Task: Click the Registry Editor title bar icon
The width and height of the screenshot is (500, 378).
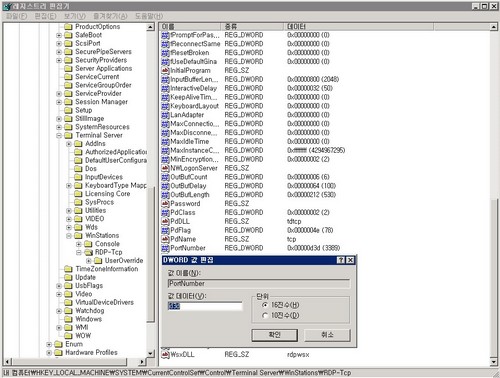Action: pos(7,6)
